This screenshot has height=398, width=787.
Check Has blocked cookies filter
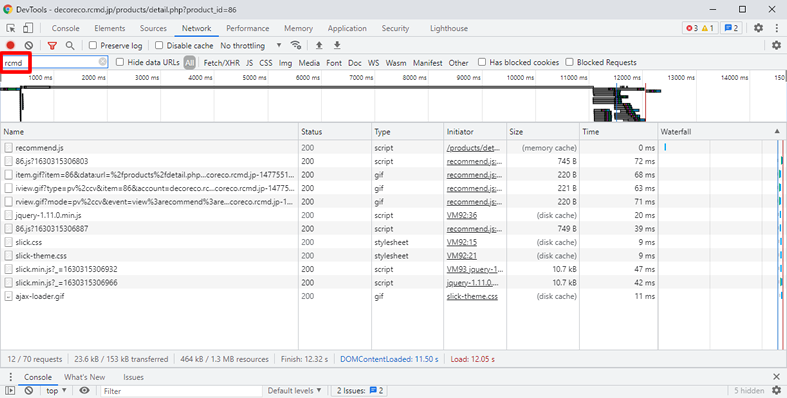[482, 62]
